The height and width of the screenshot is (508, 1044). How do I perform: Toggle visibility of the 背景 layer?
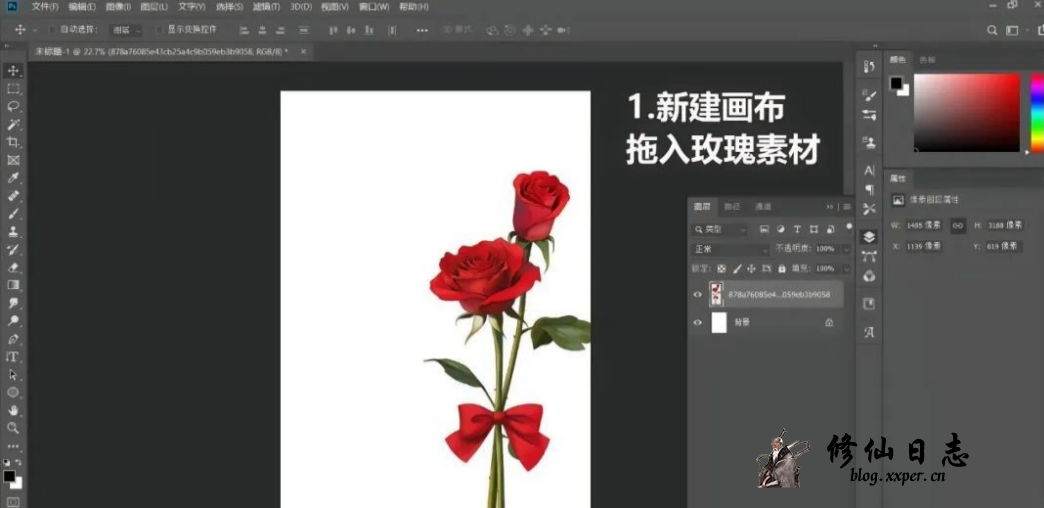coord(698,323)
